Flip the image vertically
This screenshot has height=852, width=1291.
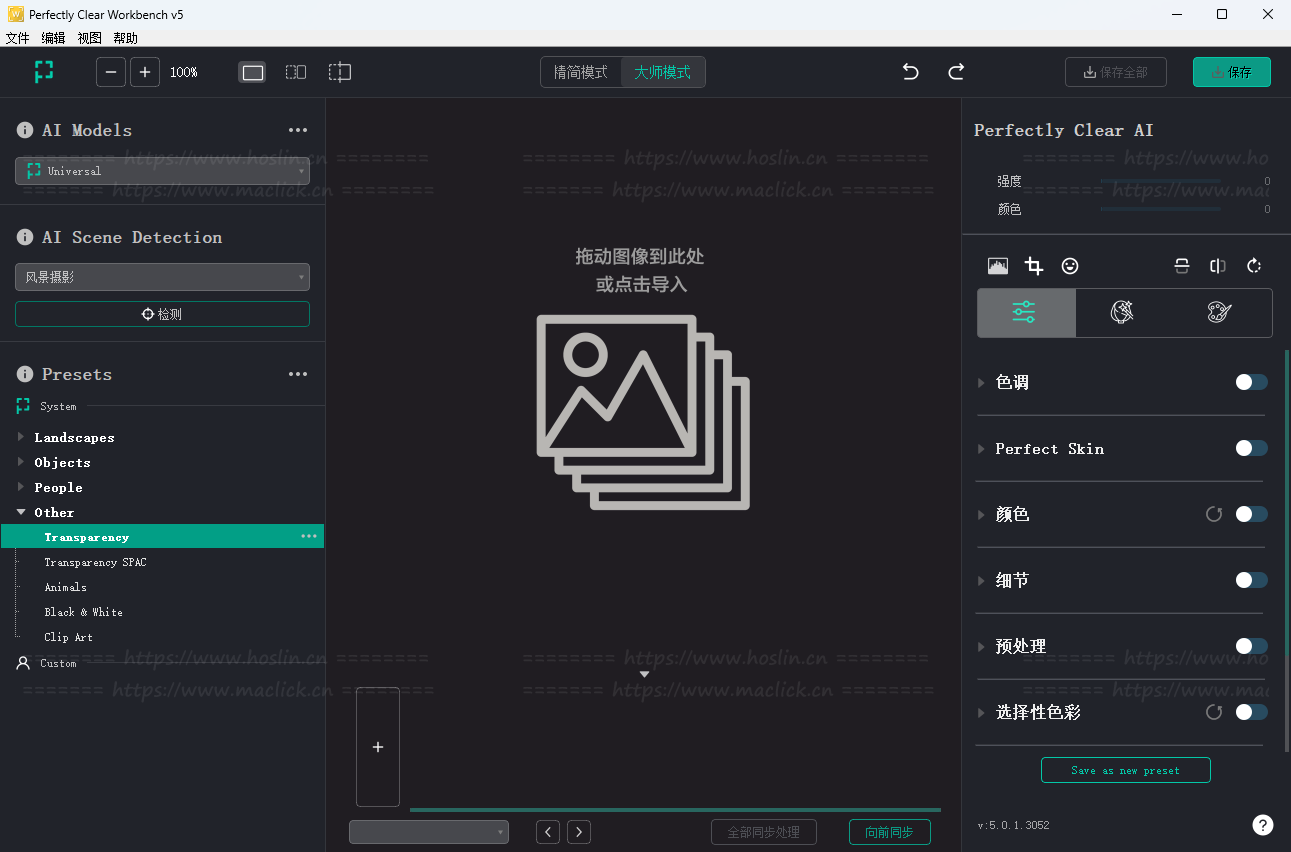pos(1182,266)
